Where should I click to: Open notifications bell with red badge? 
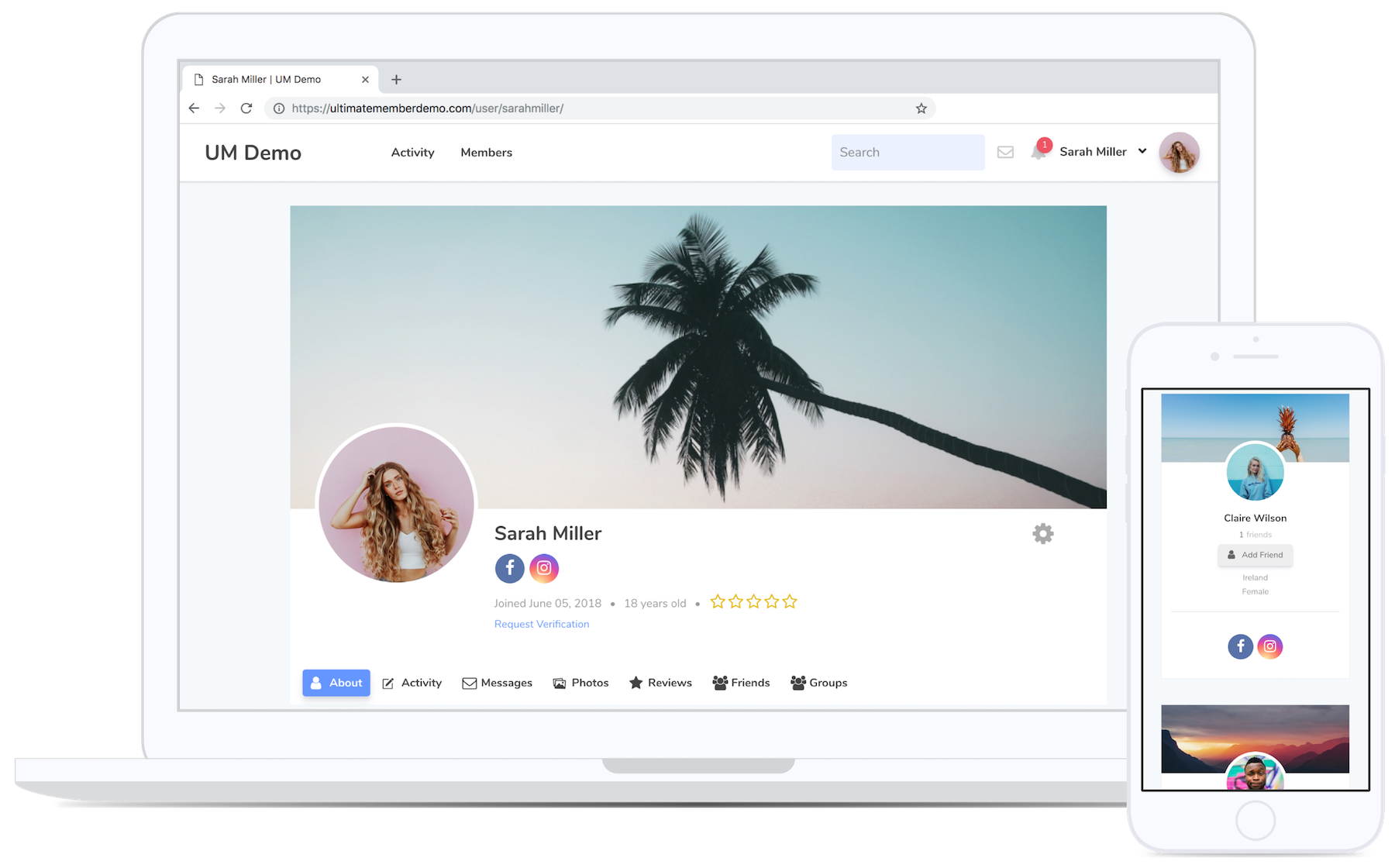pyautogui.click(x=1038, y=151)
